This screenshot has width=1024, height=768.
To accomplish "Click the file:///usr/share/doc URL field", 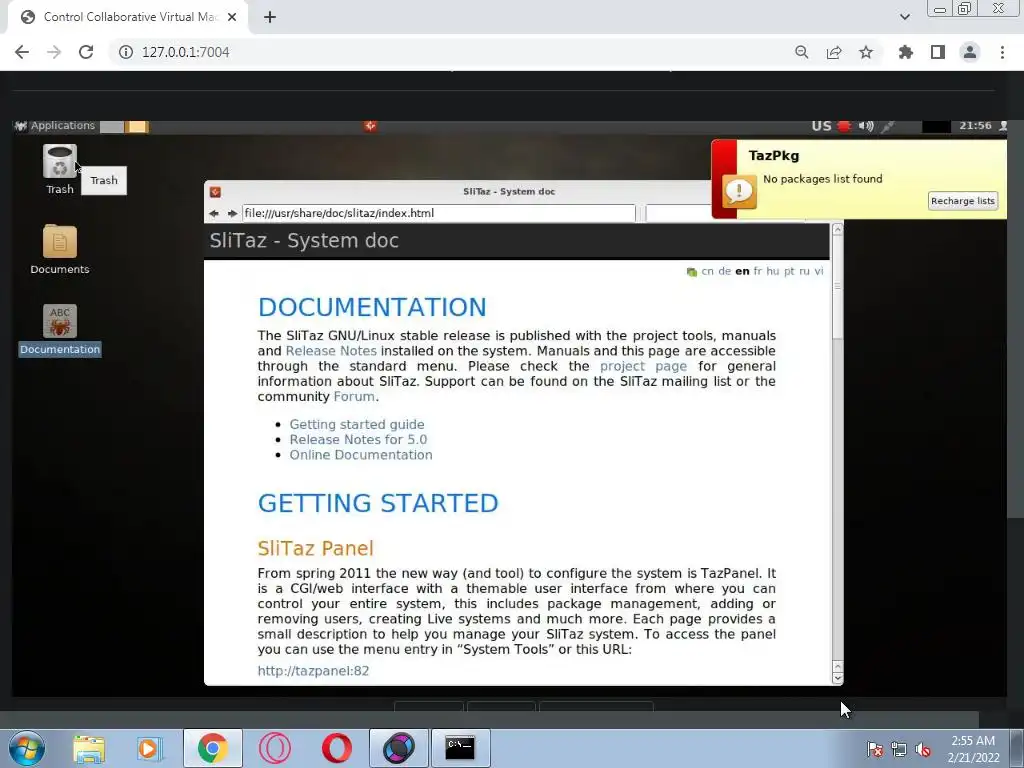I will 438,214.
